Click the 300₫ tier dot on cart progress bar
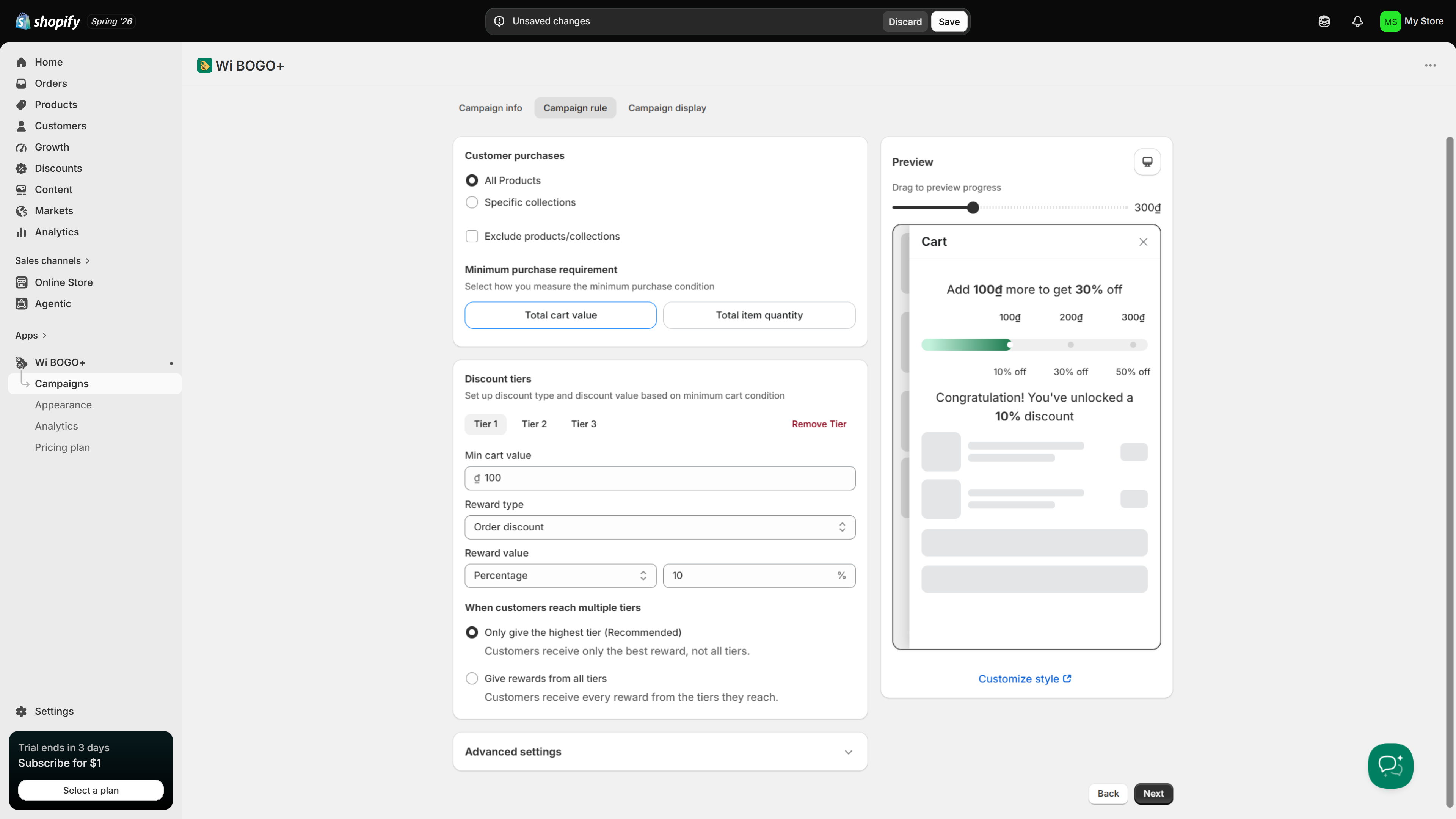This screenshot has width=1456, height=819. coord(1133,345)
